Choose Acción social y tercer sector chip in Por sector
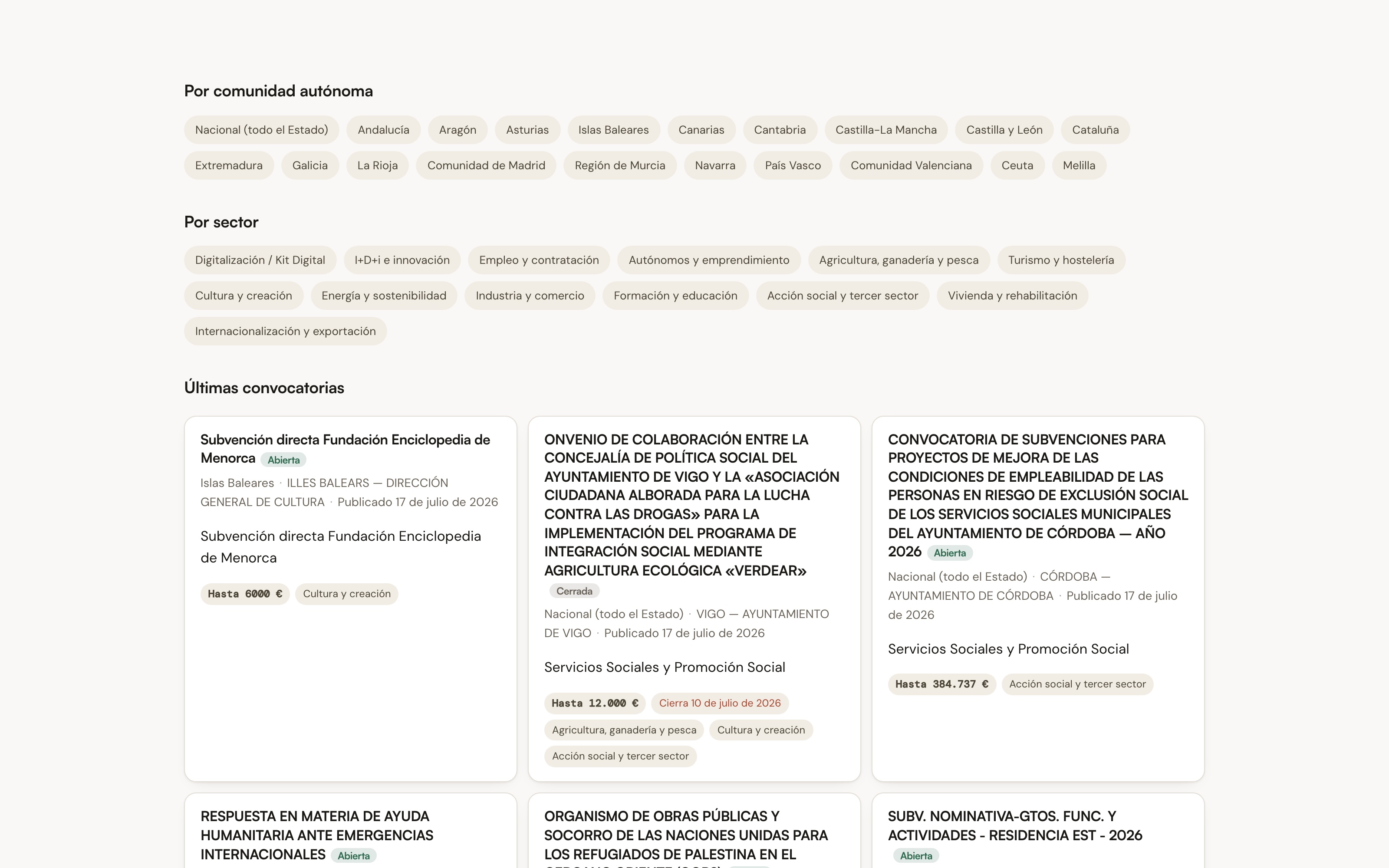Viewport: 1389px width, 868px height. click(x=843, y=296)
